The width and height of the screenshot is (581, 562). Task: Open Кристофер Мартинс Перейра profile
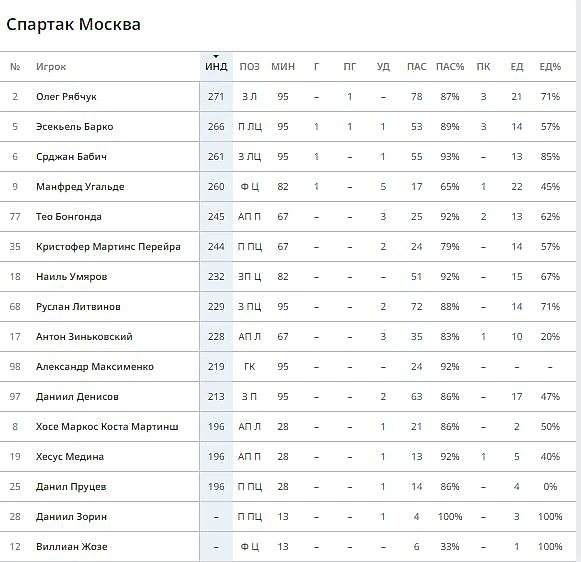[x=108, y=247]
